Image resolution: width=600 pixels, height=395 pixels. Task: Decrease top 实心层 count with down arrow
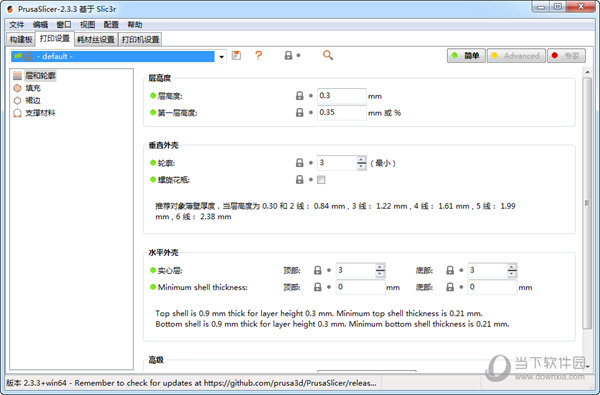[380, 274]
